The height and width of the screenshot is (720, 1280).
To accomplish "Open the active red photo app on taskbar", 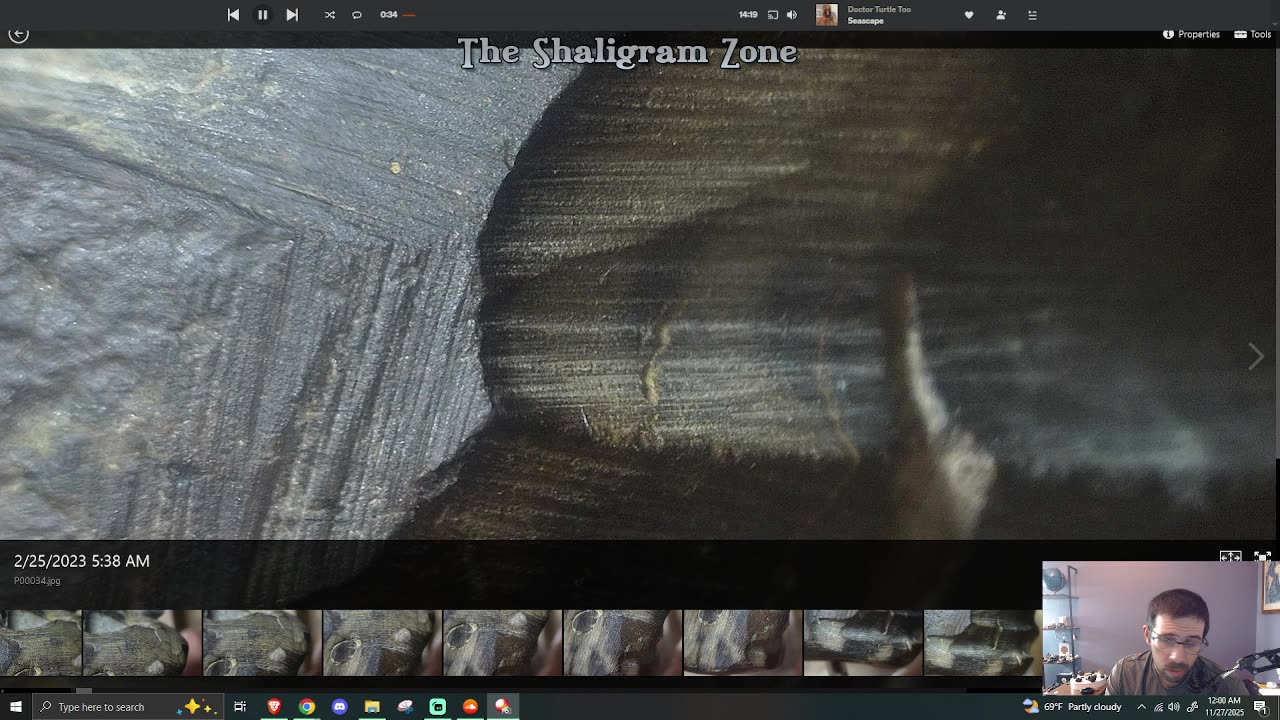I will [x=503, y=707].
